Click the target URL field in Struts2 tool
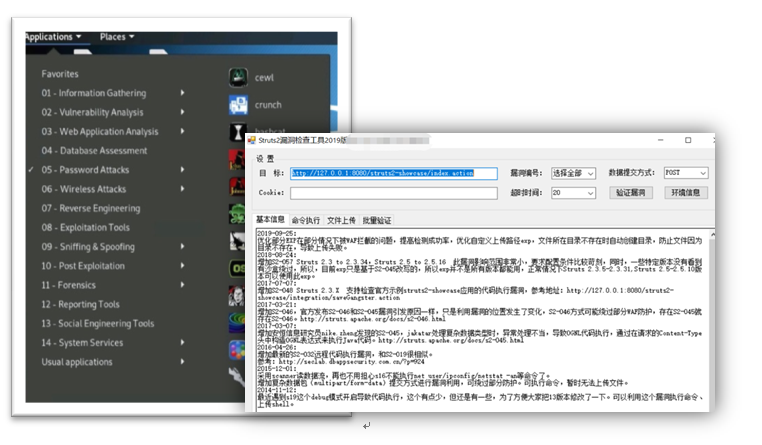 (394, 173)
